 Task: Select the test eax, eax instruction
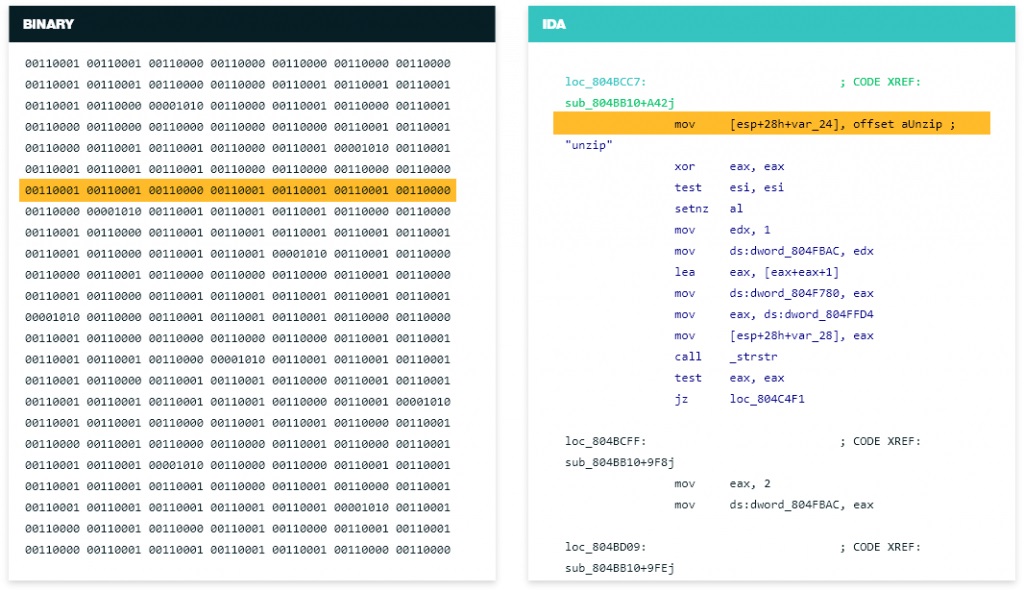(729, 378)
